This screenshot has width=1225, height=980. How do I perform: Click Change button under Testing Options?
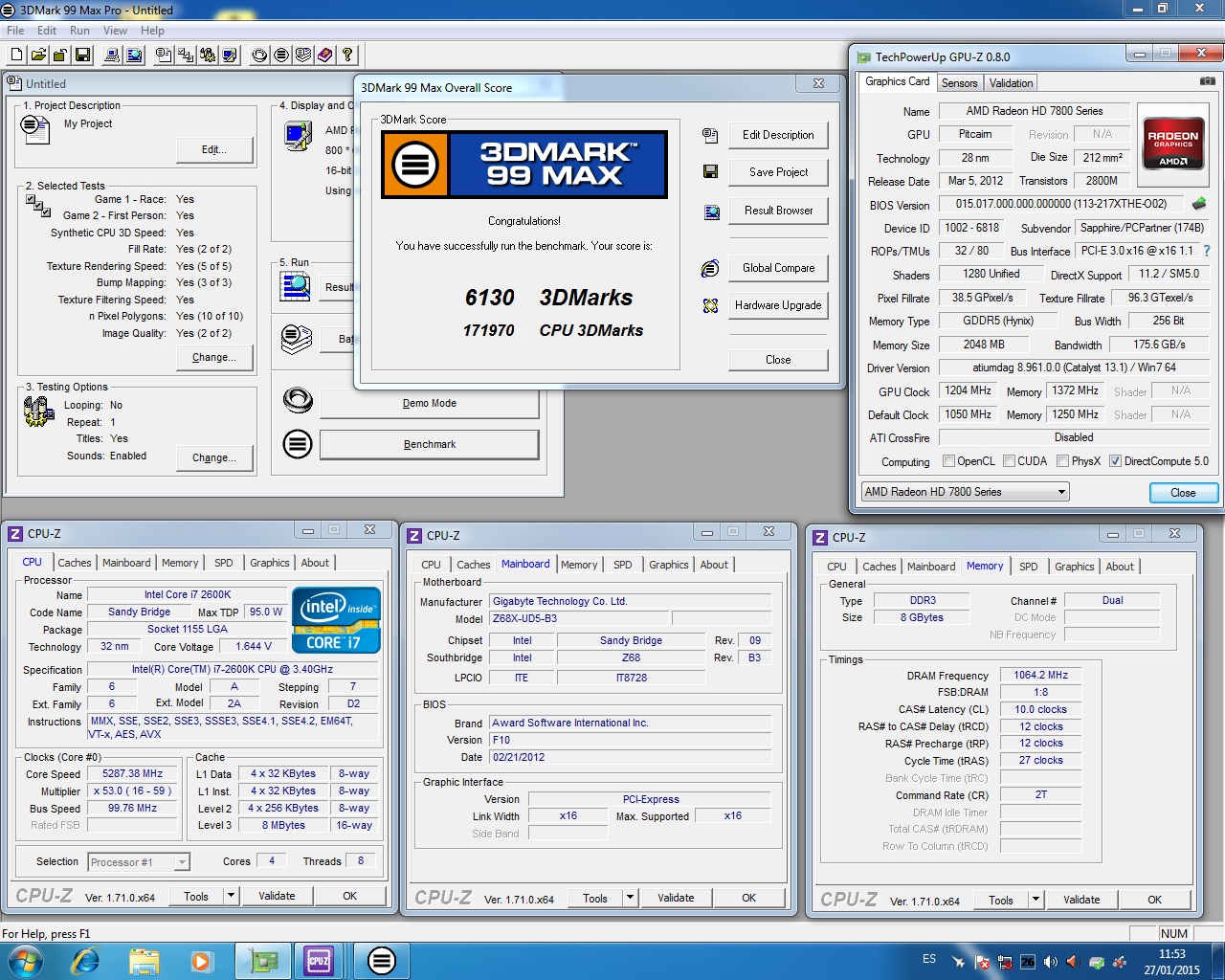click(x=214, y=457)
